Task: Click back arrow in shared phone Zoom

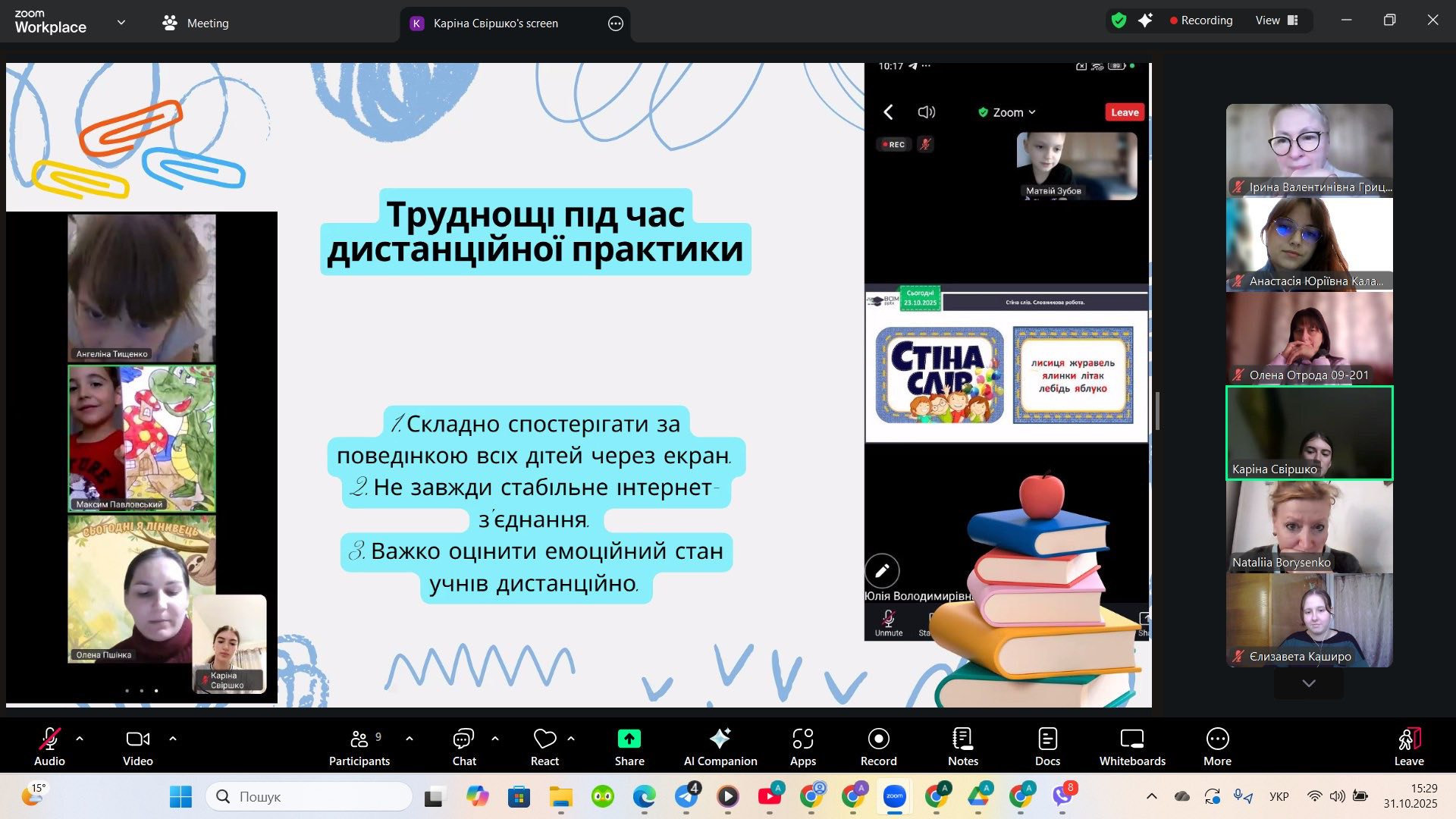Action: pyautogui.click(x=888, y=112)
